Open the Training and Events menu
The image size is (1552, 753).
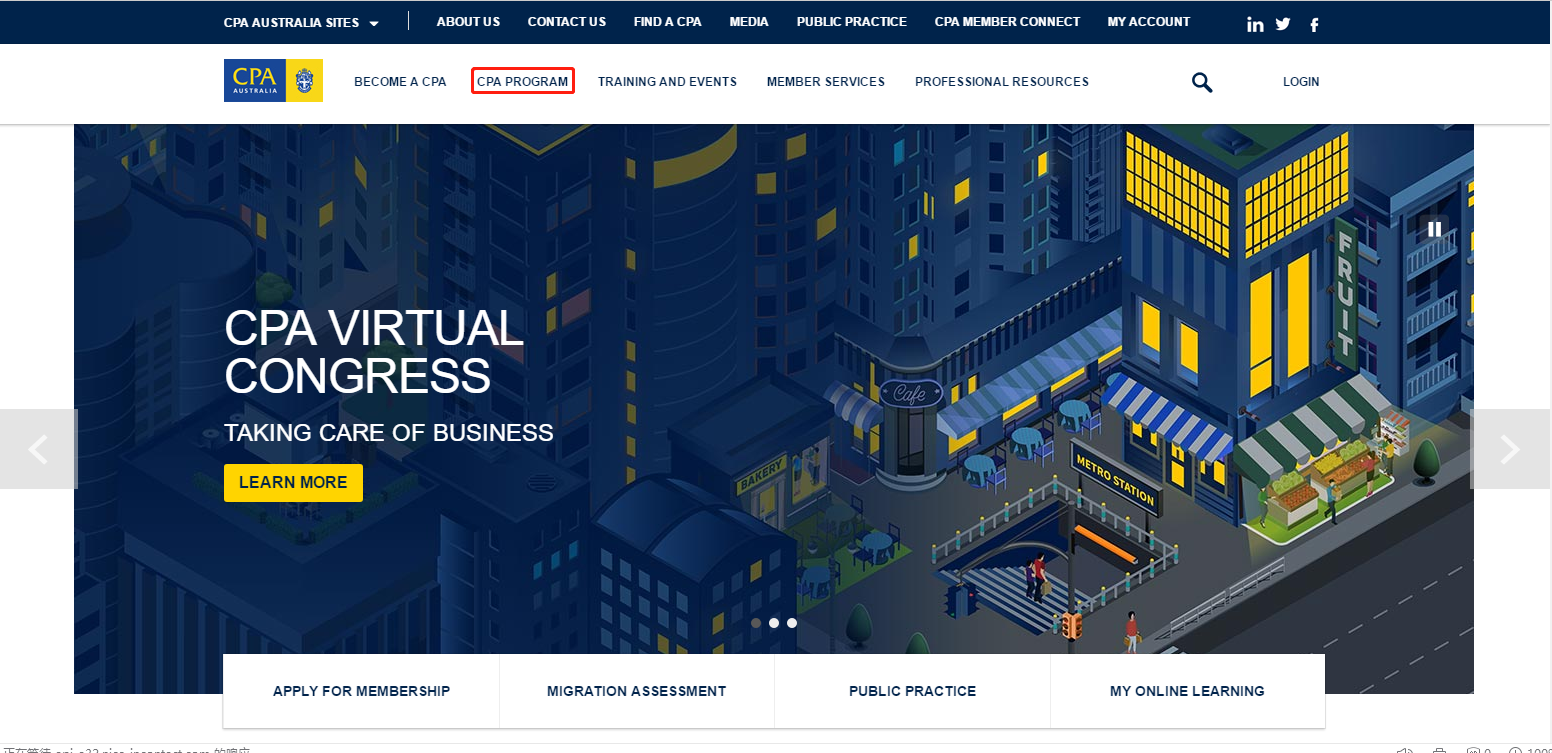point(667,82)
